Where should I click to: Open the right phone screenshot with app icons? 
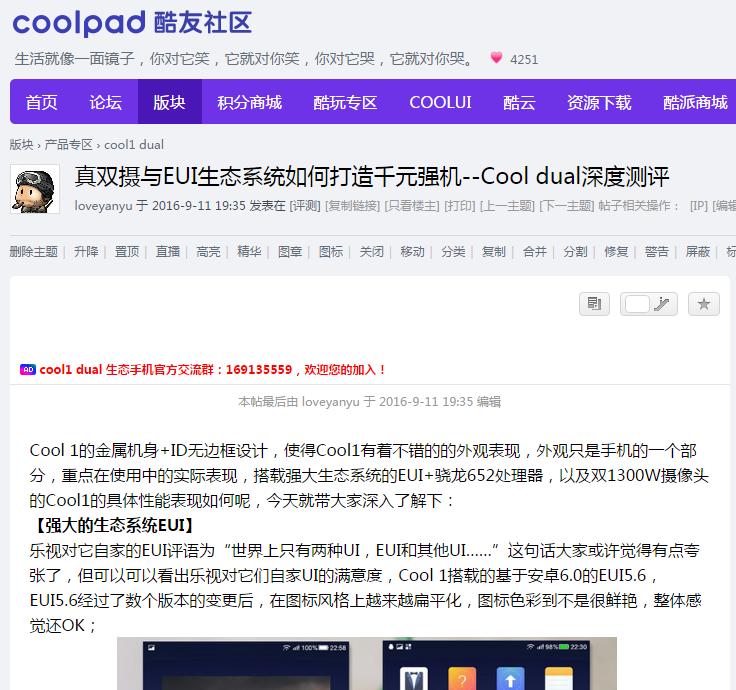[486, 664]
